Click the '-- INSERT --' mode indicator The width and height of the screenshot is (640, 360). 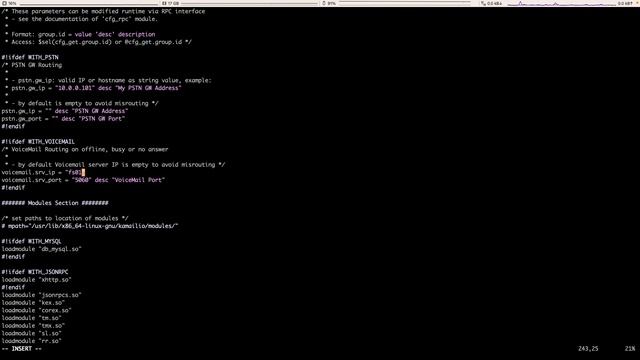pyautogui.click(x=22, y=349)
